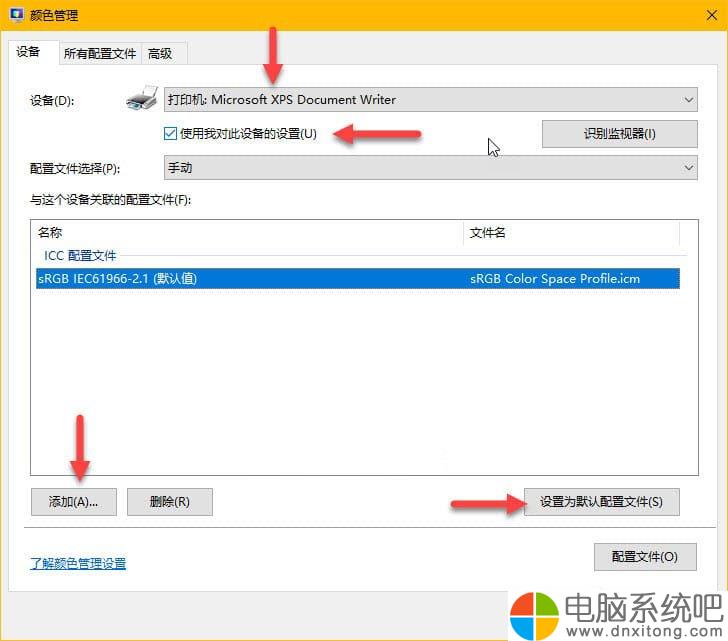Click the printer icon beside device dropdown
The image size is (728, 641).
(142, 98)
